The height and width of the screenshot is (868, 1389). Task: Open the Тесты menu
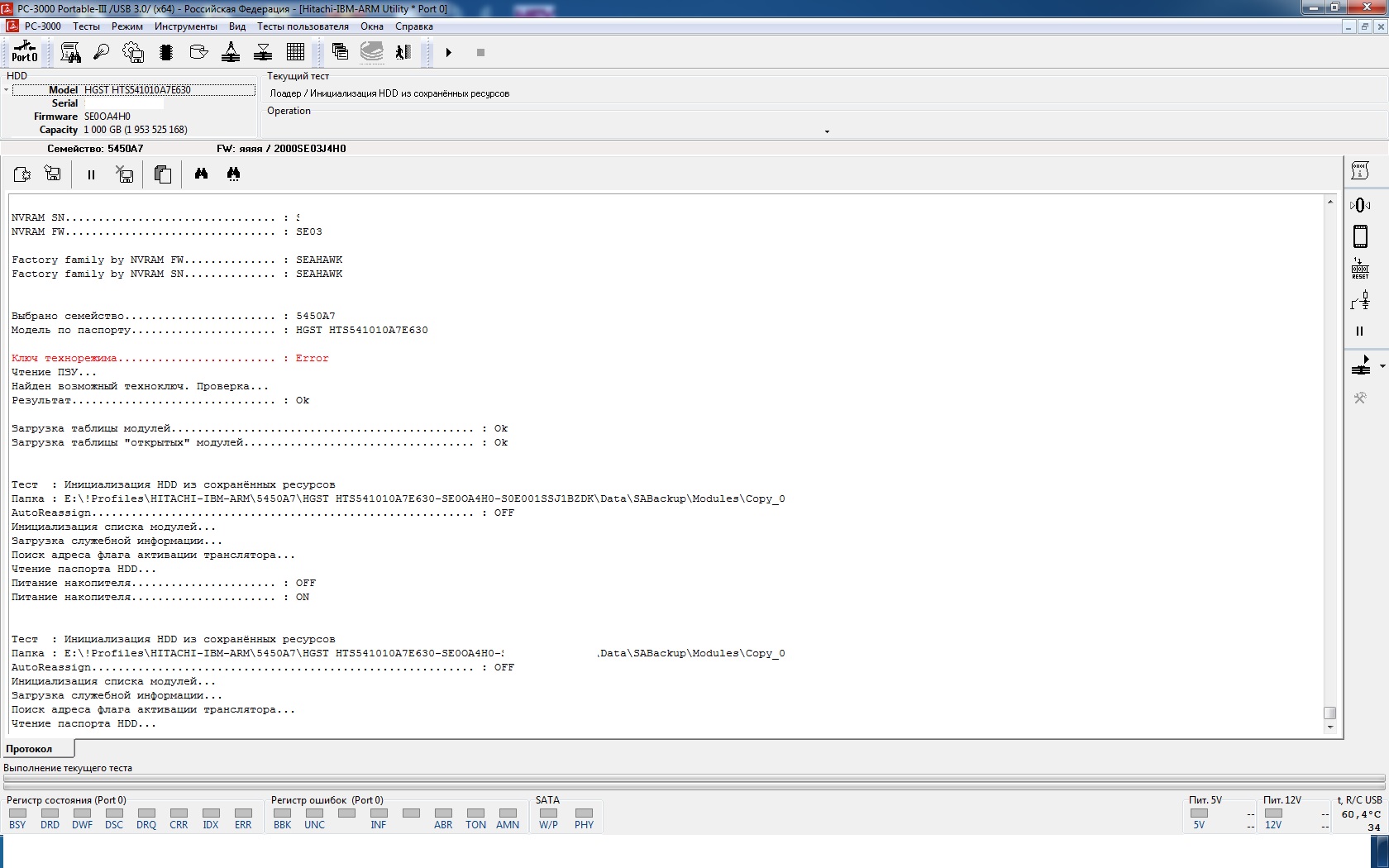click(86, 26)
